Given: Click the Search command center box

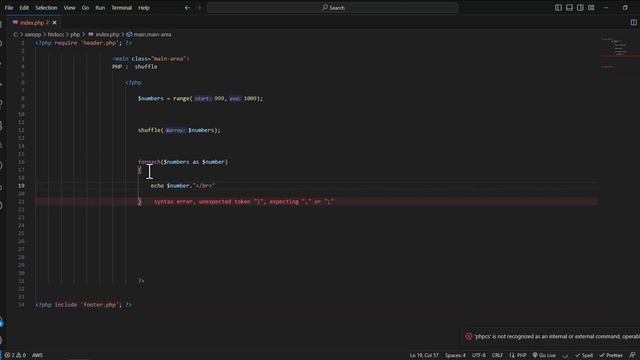Looking at the screenshot, I should (x=333, y=7).
